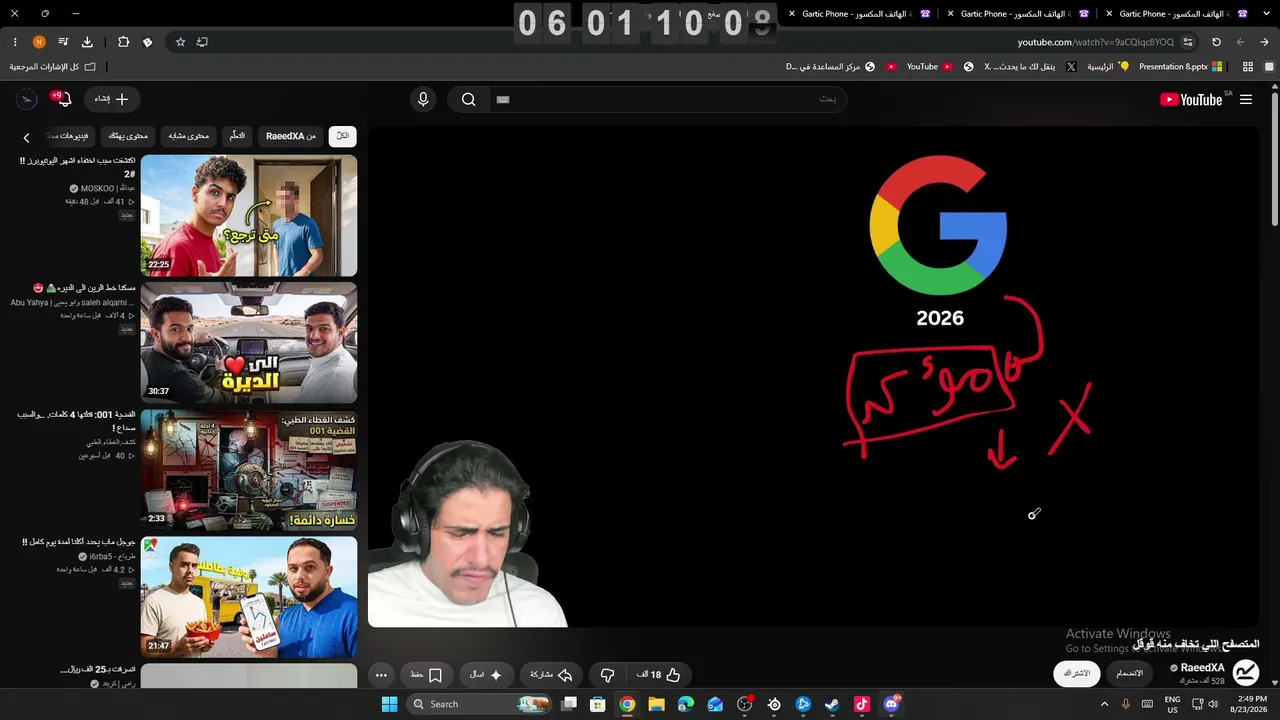1280x720 pixels.
Task: Open the 21:47 recommended video thumbnail
Action: pos(249,596)
